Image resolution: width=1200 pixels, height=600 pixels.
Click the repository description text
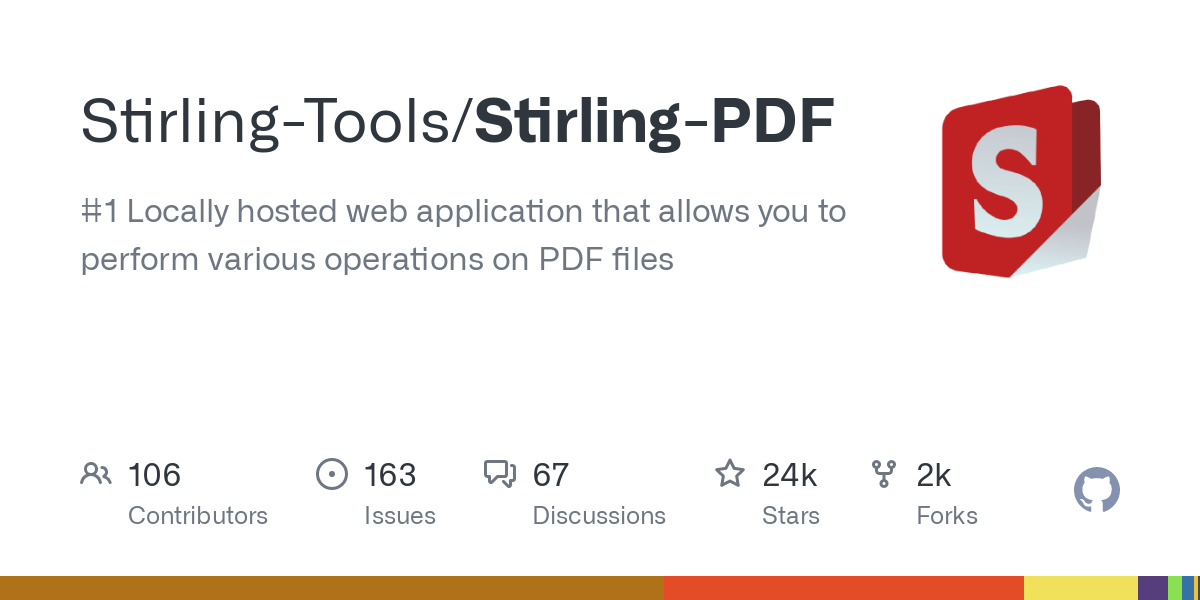(463, 235)
